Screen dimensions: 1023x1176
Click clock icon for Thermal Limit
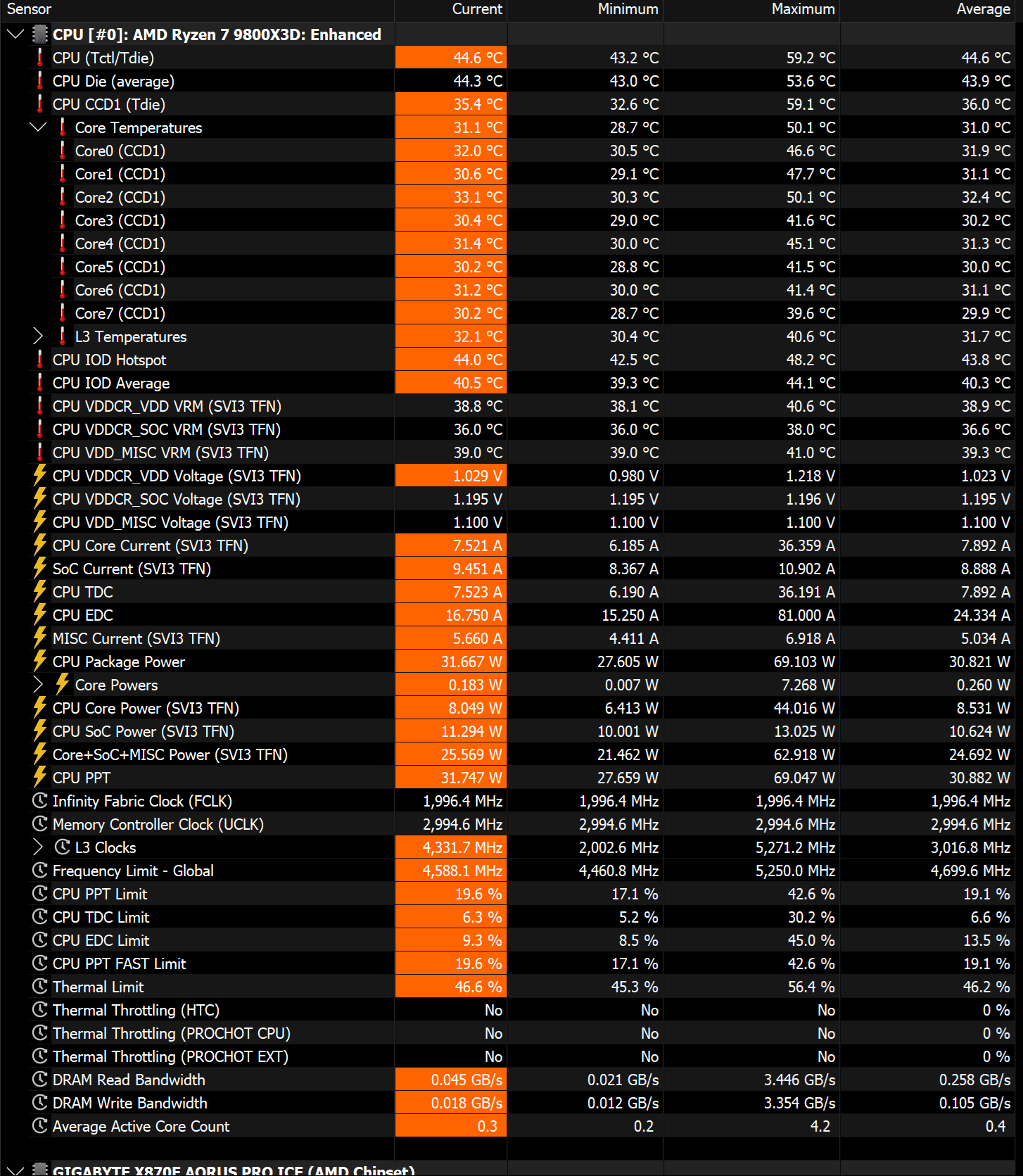40,987
